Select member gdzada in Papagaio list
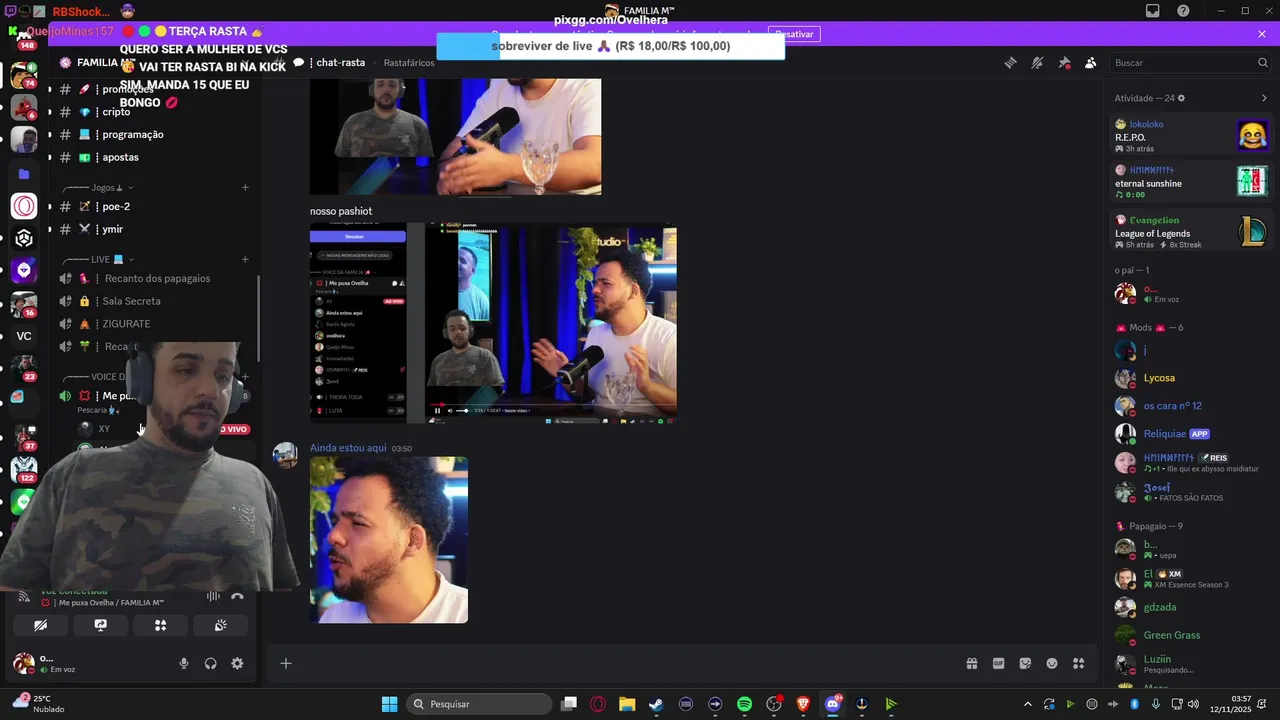 [x=1191, y=607]
